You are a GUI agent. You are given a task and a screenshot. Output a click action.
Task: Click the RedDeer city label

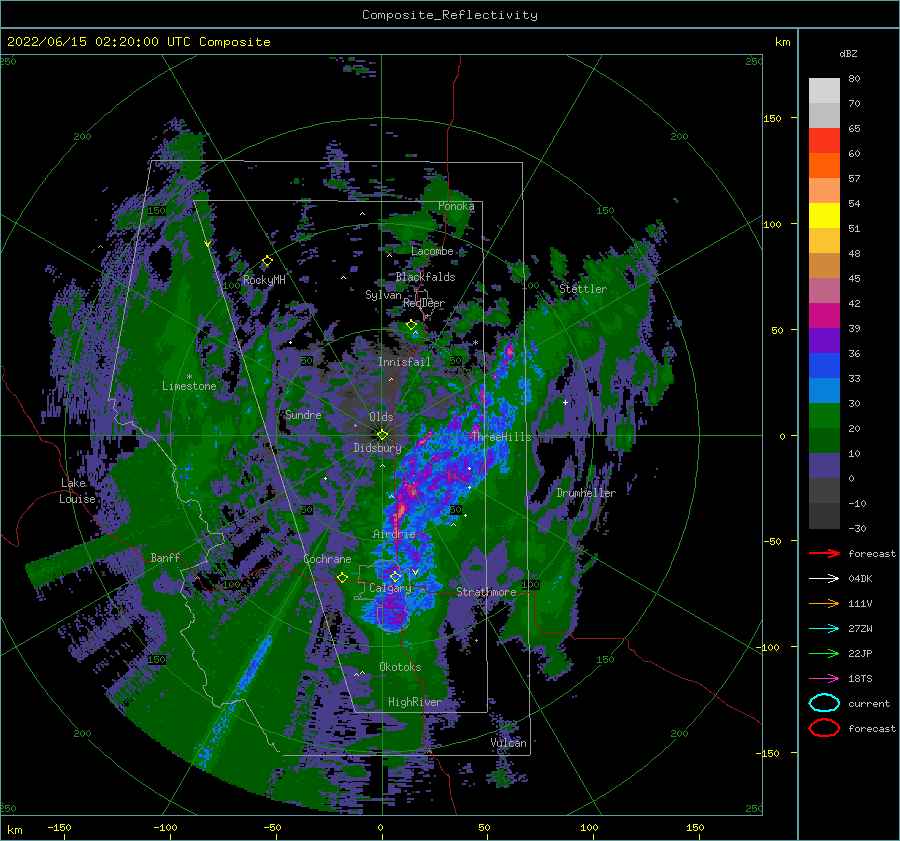point(424,303)
